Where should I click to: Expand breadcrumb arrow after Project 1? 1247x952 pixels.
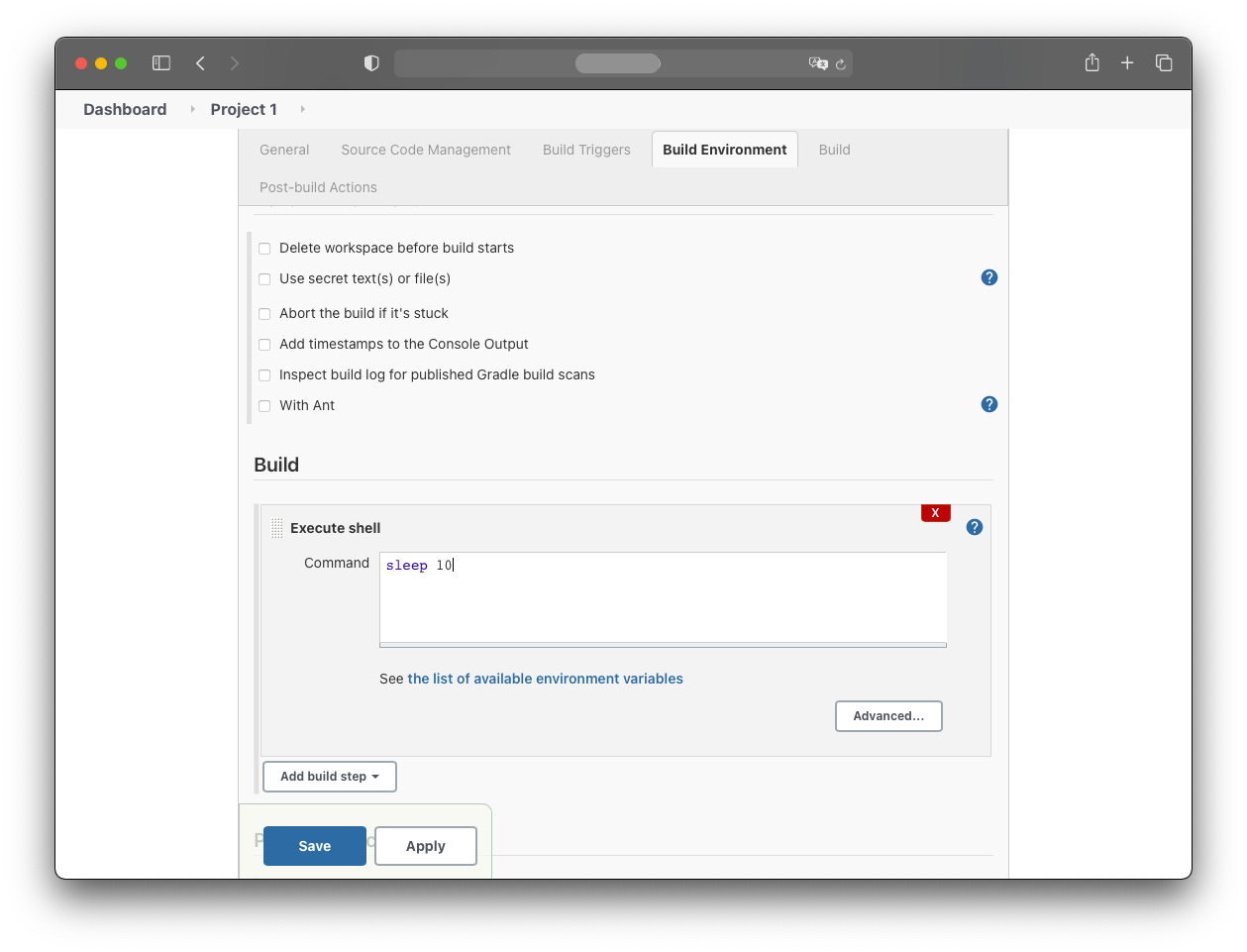click(302, 109)
